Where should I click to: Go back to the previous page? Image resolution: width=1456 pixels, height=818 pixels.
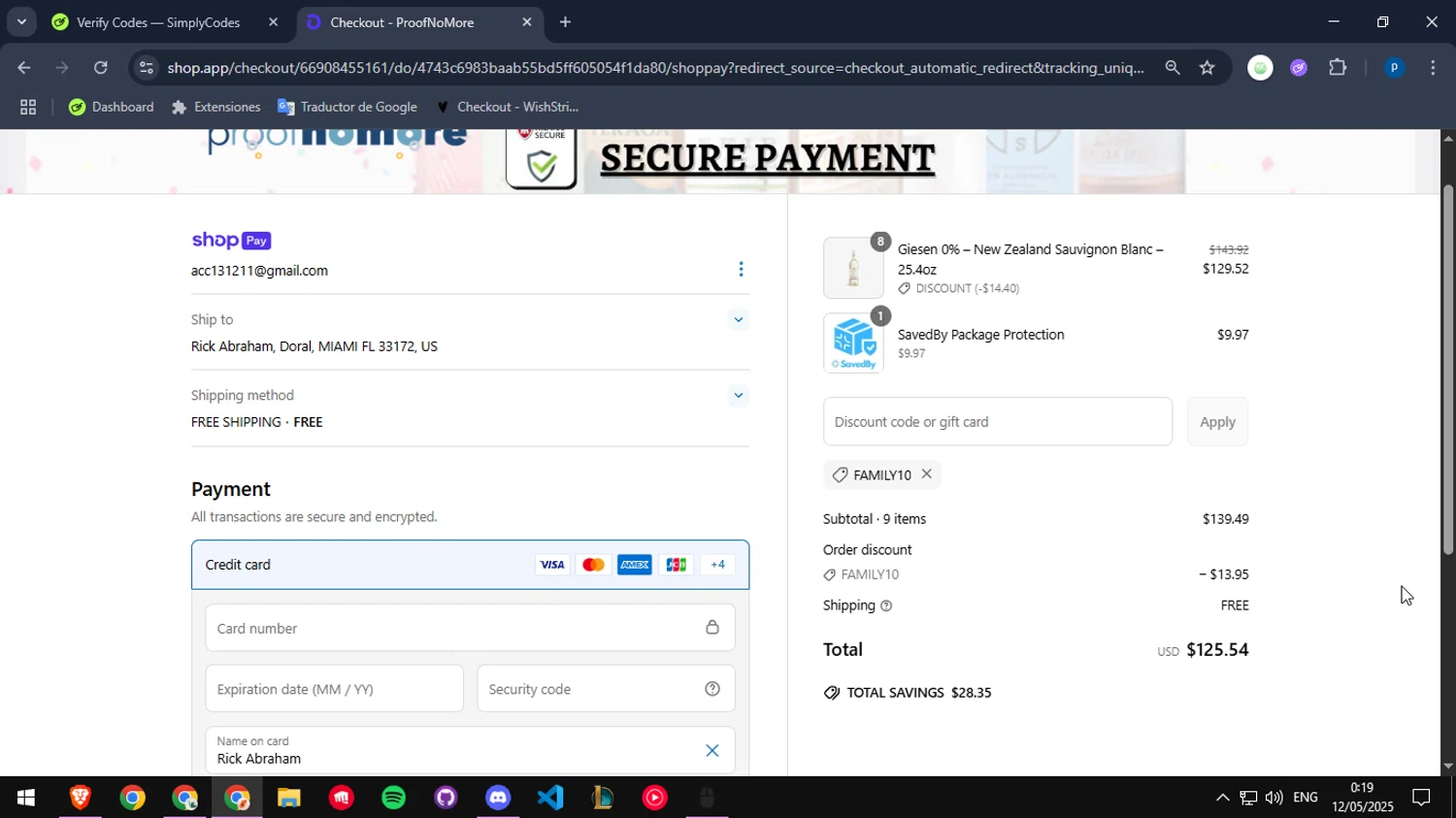[x=23, y=68]
